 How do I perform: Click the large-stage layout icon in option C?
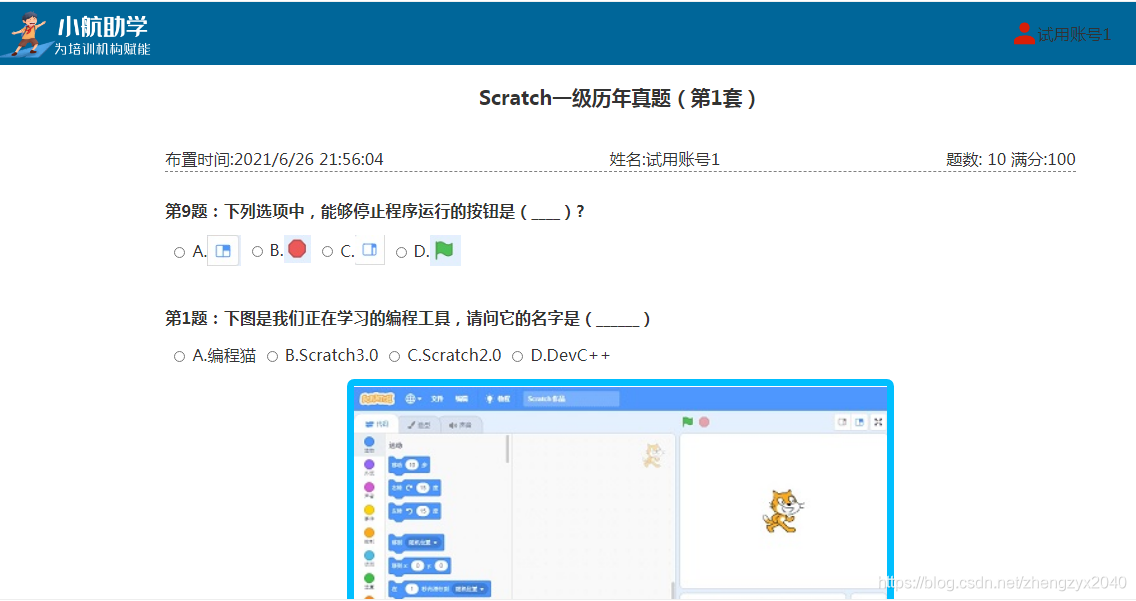[369, 250]
